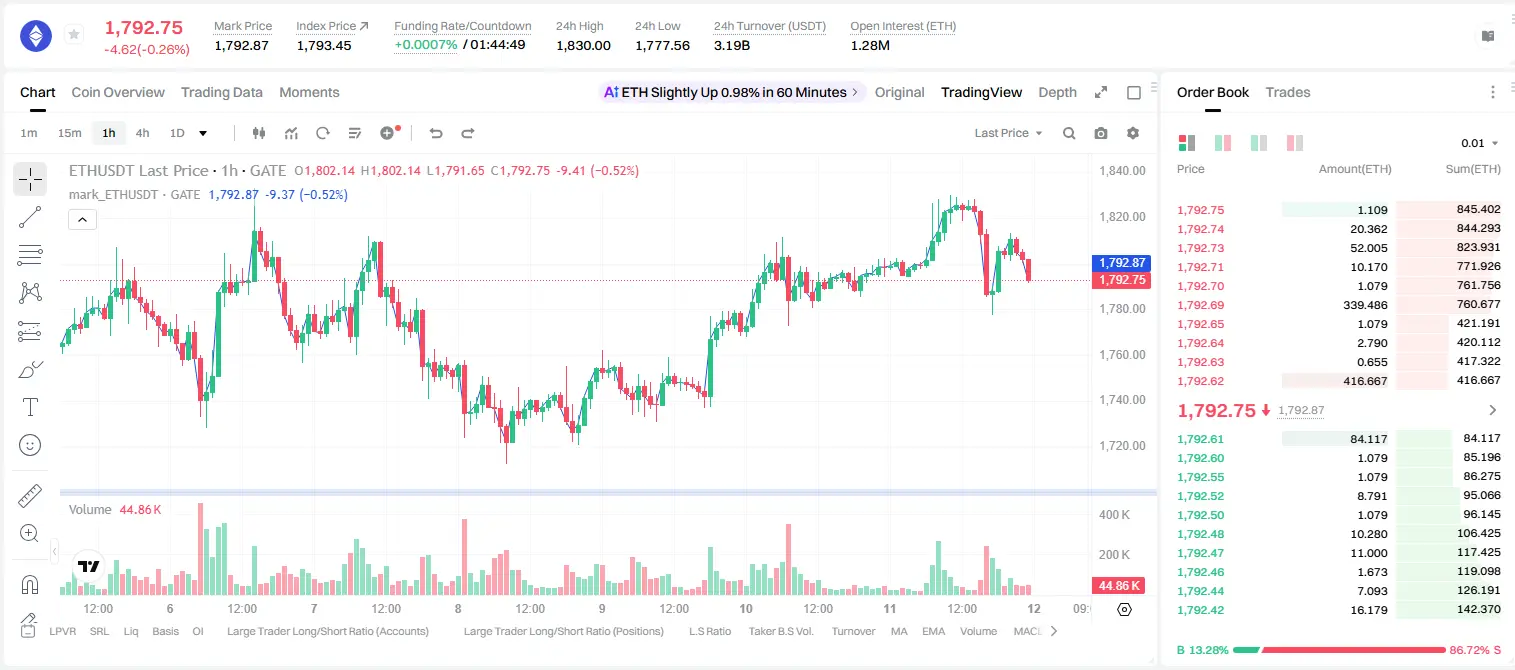Viewport: 1515px width, 670px height.
Task: Expand the 0.01 price precision dropdown
Action: coord(1480,143)
